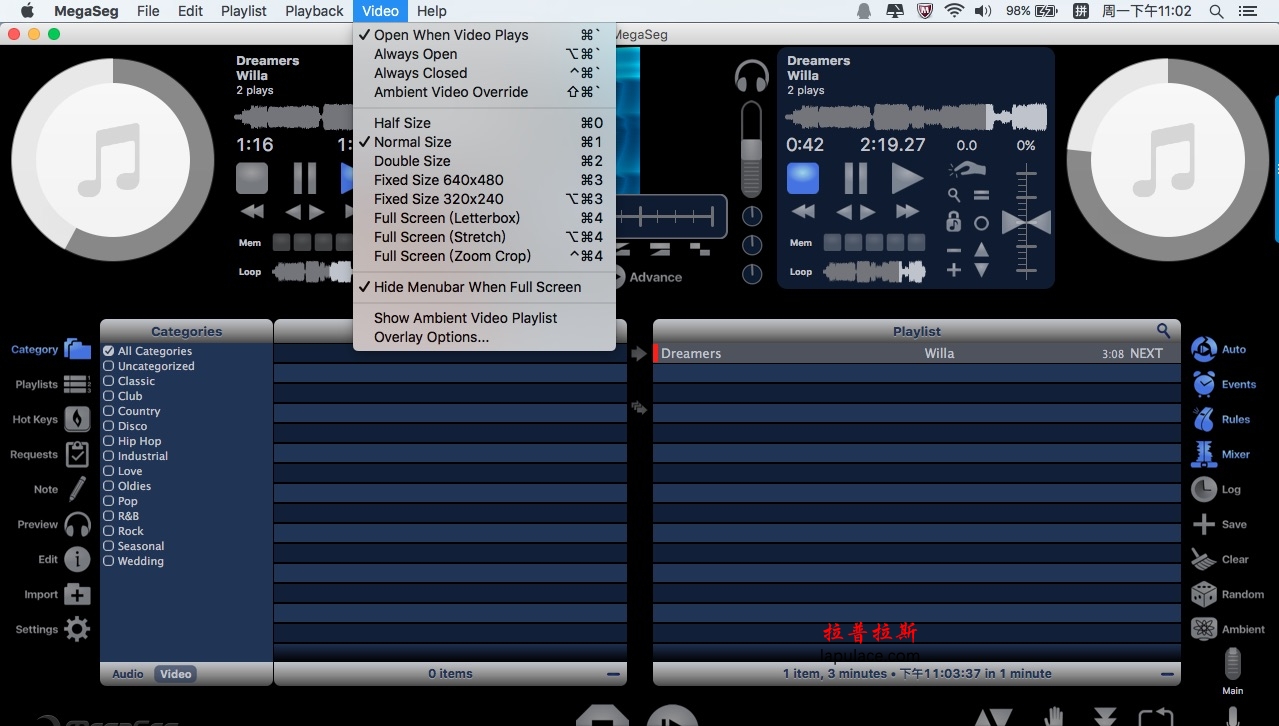1279x726 pixels.
Task: Select the Club category
Action: (123, 396)
